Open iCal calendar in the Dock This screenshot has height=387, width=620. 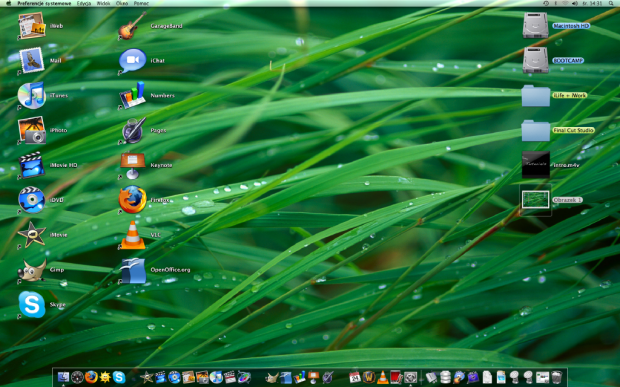click(x=355, y=377)
